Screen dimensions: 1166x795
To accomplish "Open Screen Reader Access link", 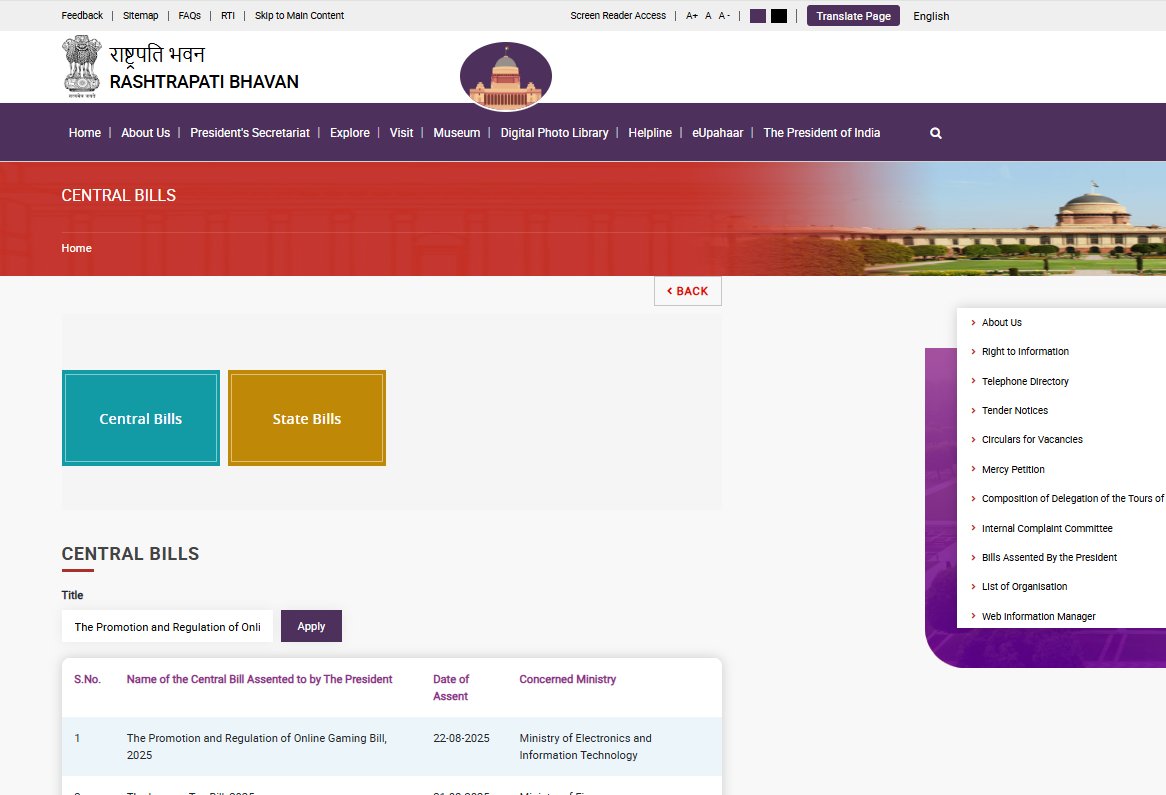I will pyautogui.click(x=618, y=15).
